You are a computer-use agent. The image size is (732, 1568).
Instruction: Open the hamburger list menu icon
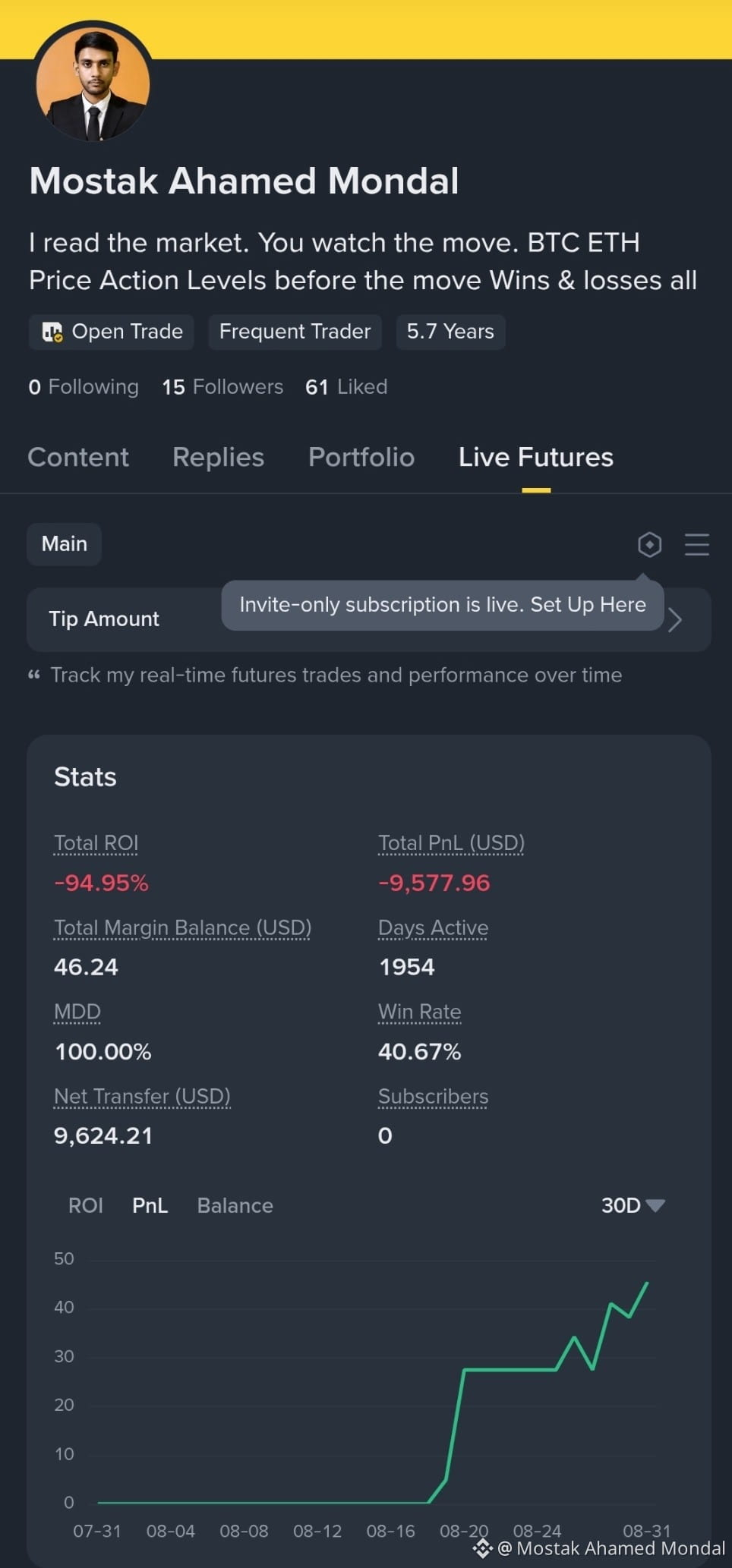pos(696,544)
